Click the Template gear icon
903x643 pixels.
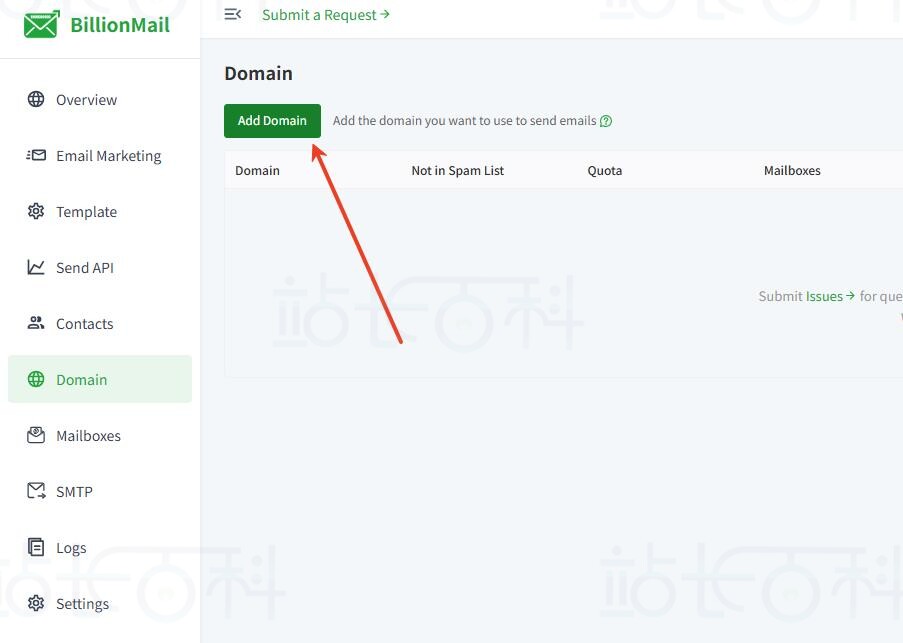36,211
